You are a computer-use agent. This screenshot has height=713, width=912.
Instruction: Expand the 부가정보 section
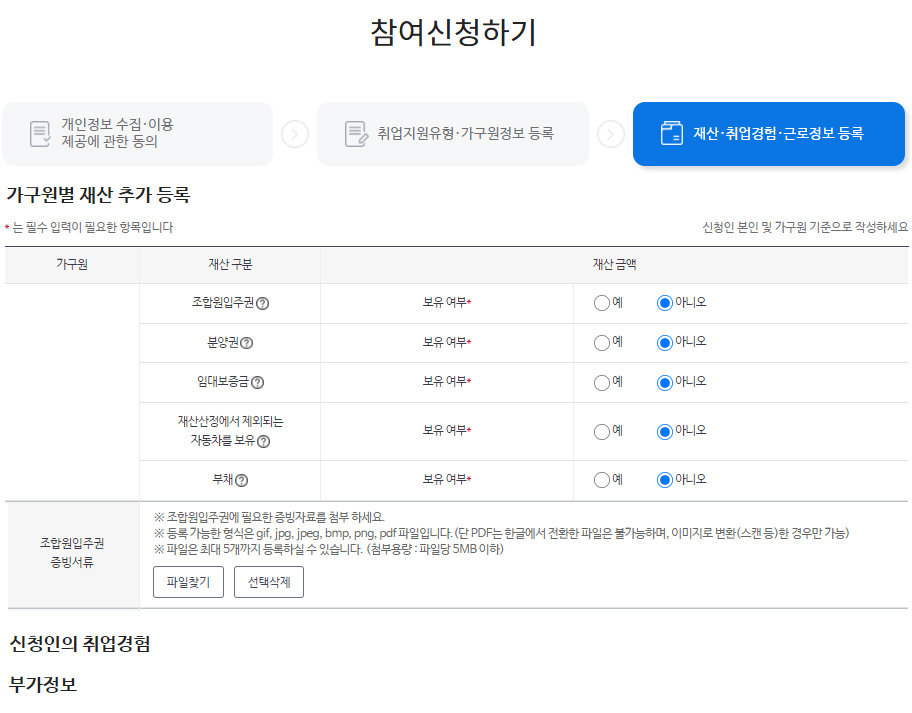43,684
